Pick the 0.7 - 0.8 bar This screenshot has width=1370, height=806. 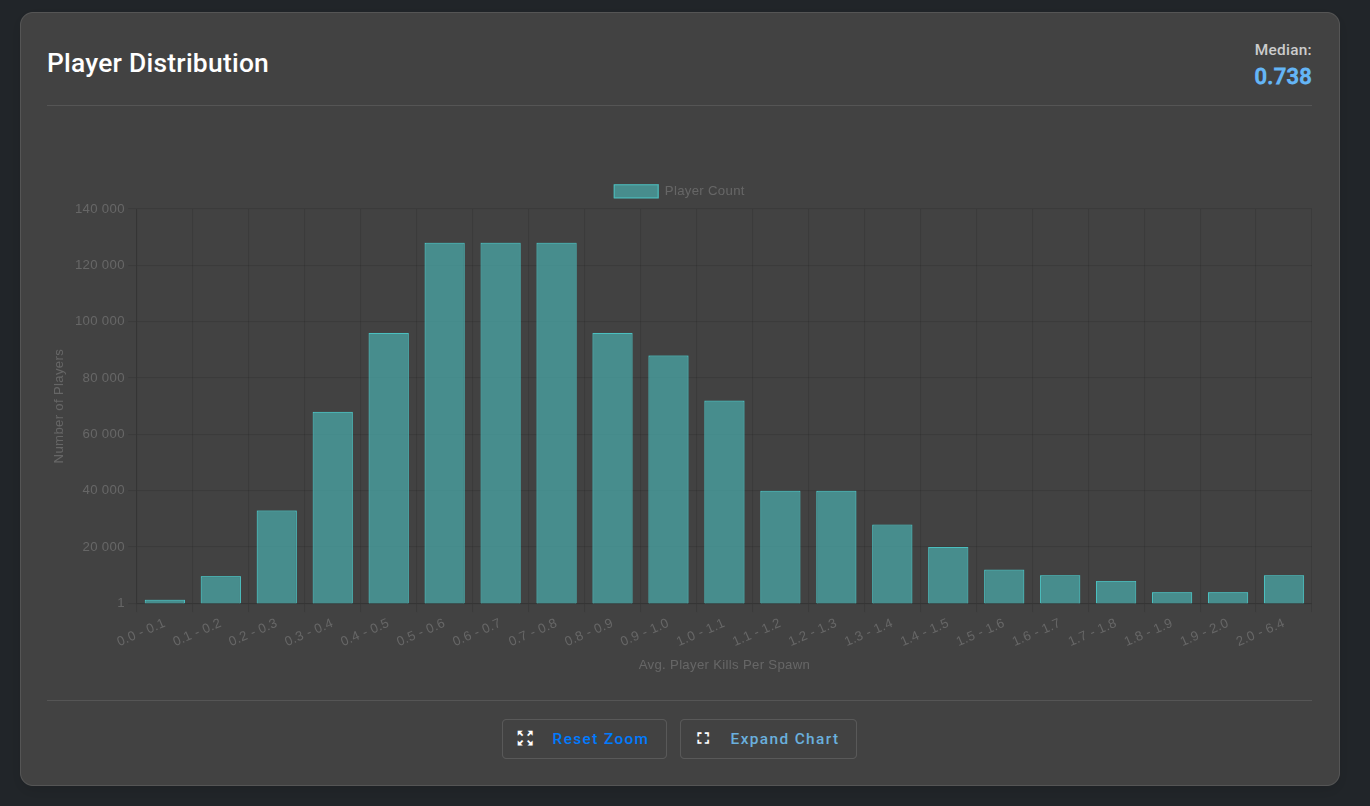pyautogui.click(x=557, y=423)
